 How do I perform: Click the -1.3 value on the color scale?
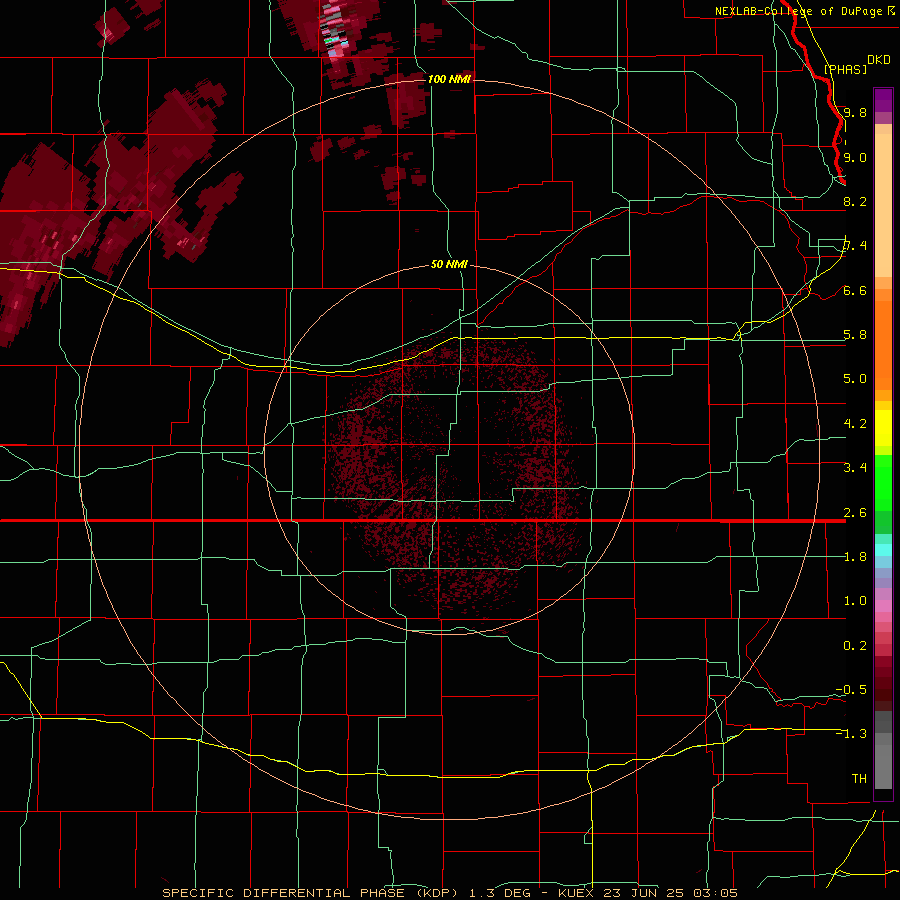pos(851,734)
